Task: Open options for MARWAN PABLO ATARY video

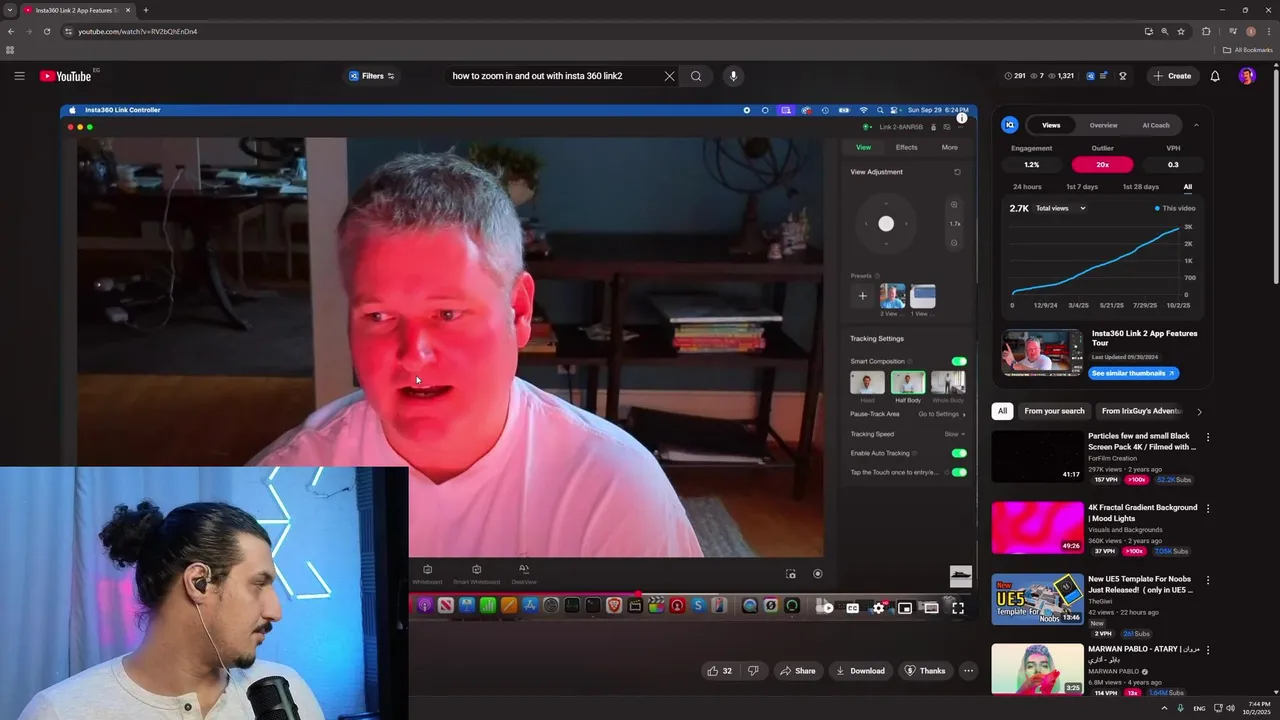Action: tap(1207, 650)
